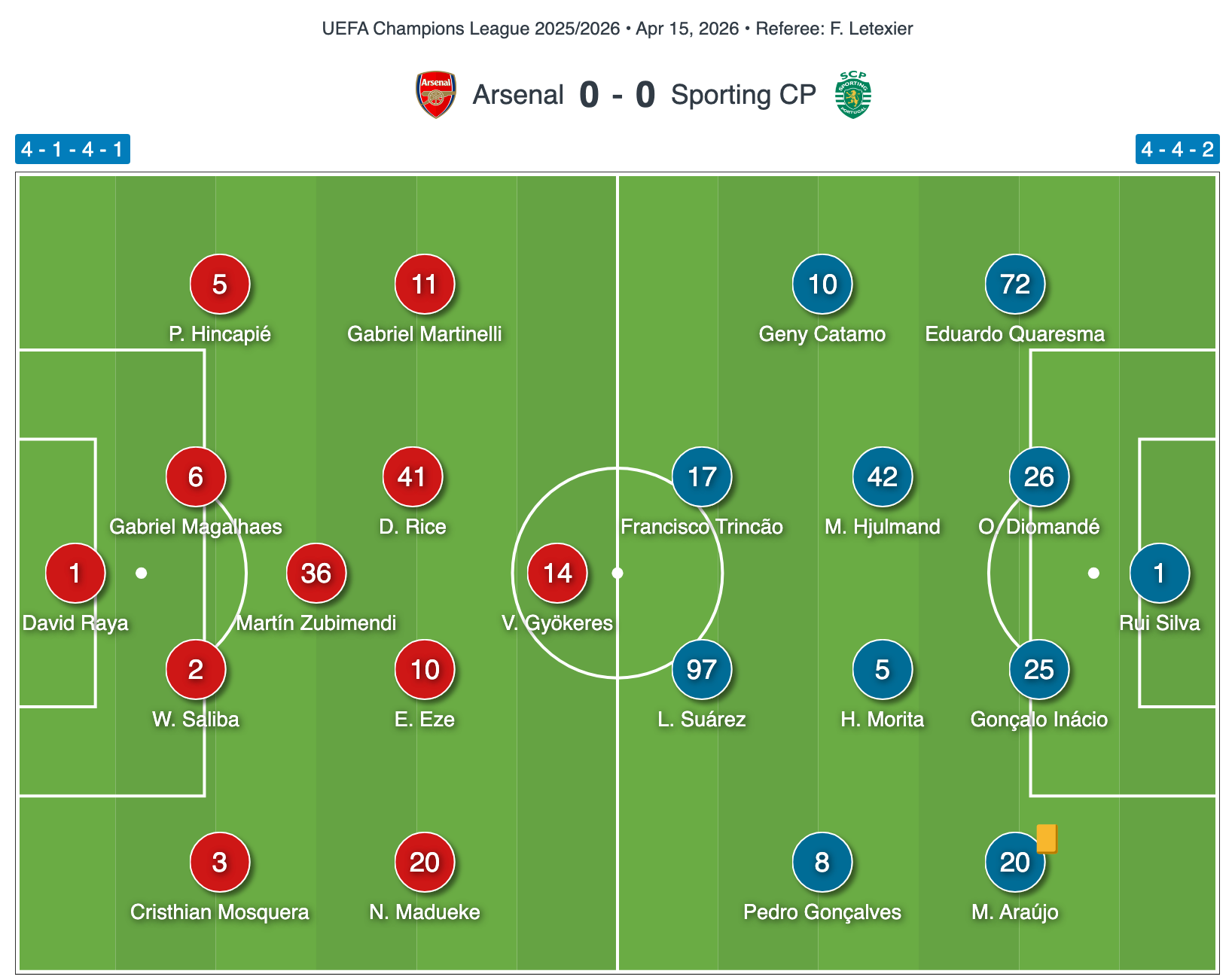Select Eduardo Quaresma's number 72 marker
The image size is (1232, 980).
pos(1014,284)
